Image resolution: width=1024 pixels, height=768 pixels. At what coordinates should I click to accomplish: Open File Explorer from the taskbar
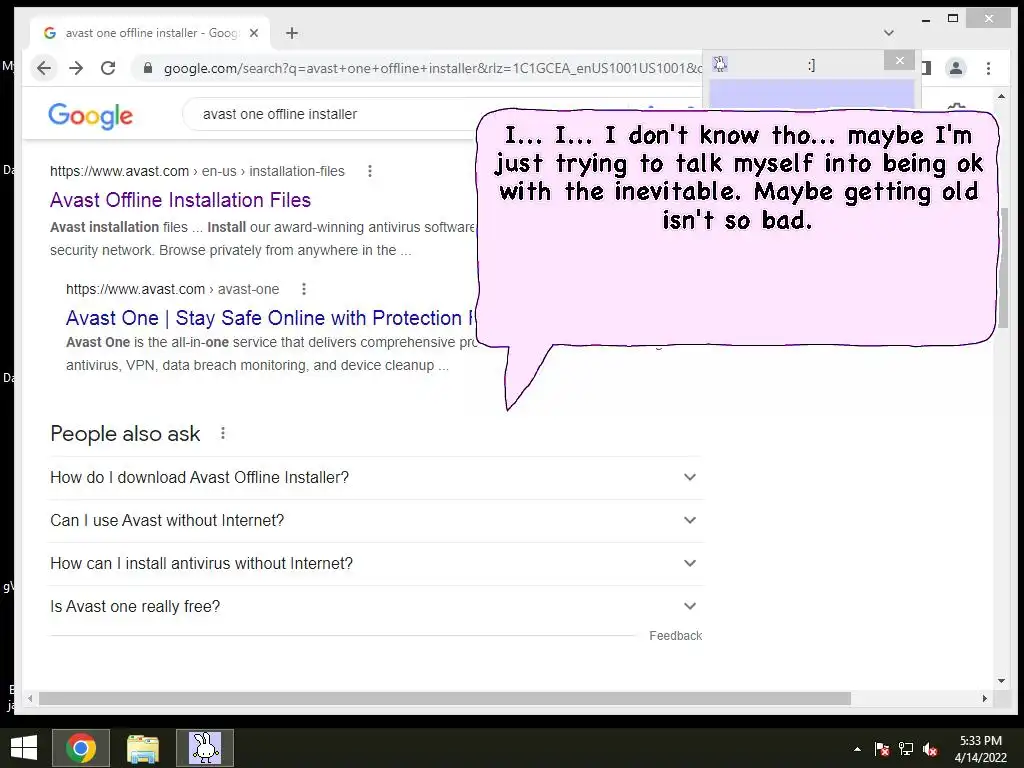[x=143, y=748]
